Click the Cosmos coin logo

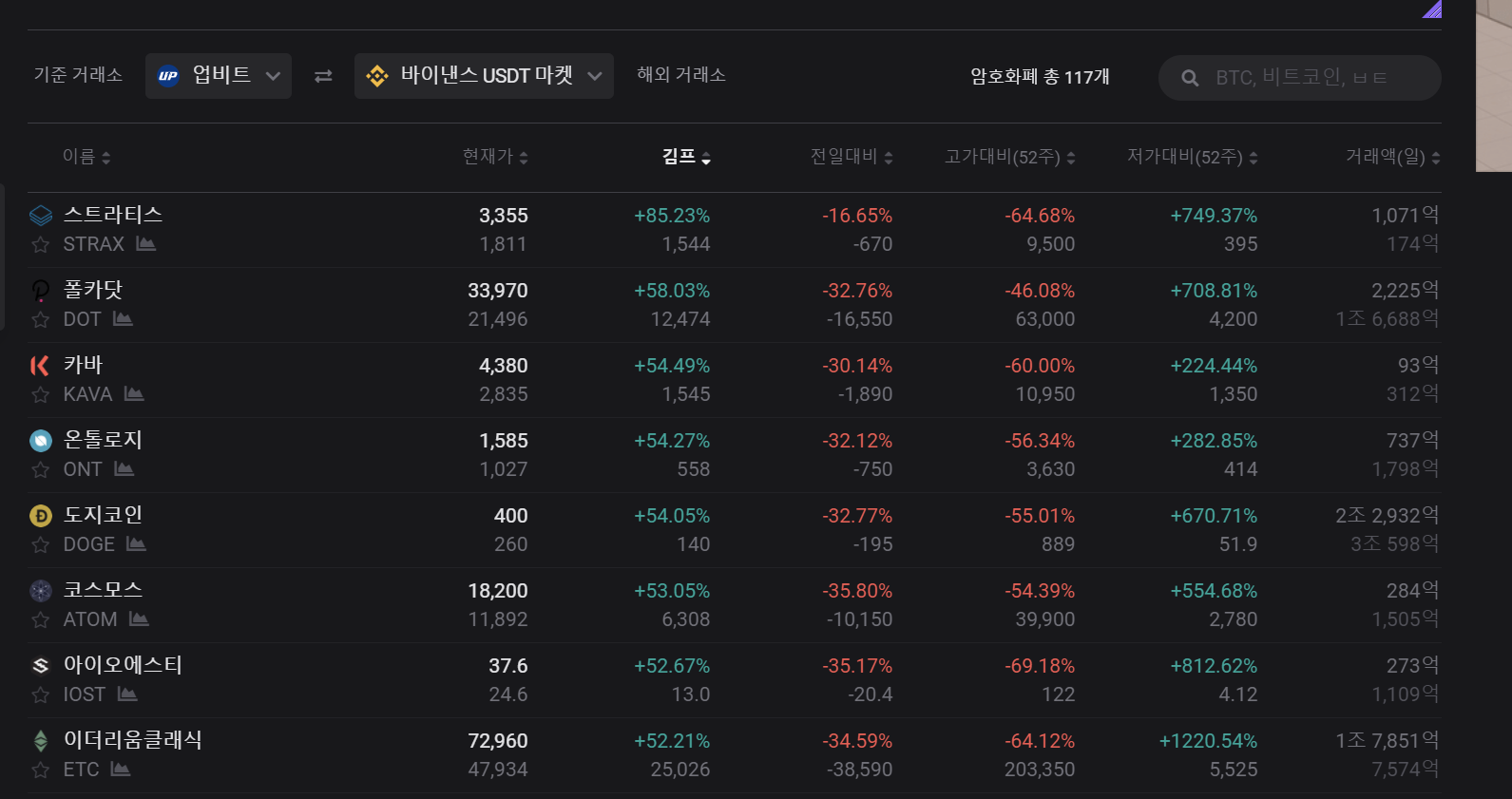[x=41, y=591]
